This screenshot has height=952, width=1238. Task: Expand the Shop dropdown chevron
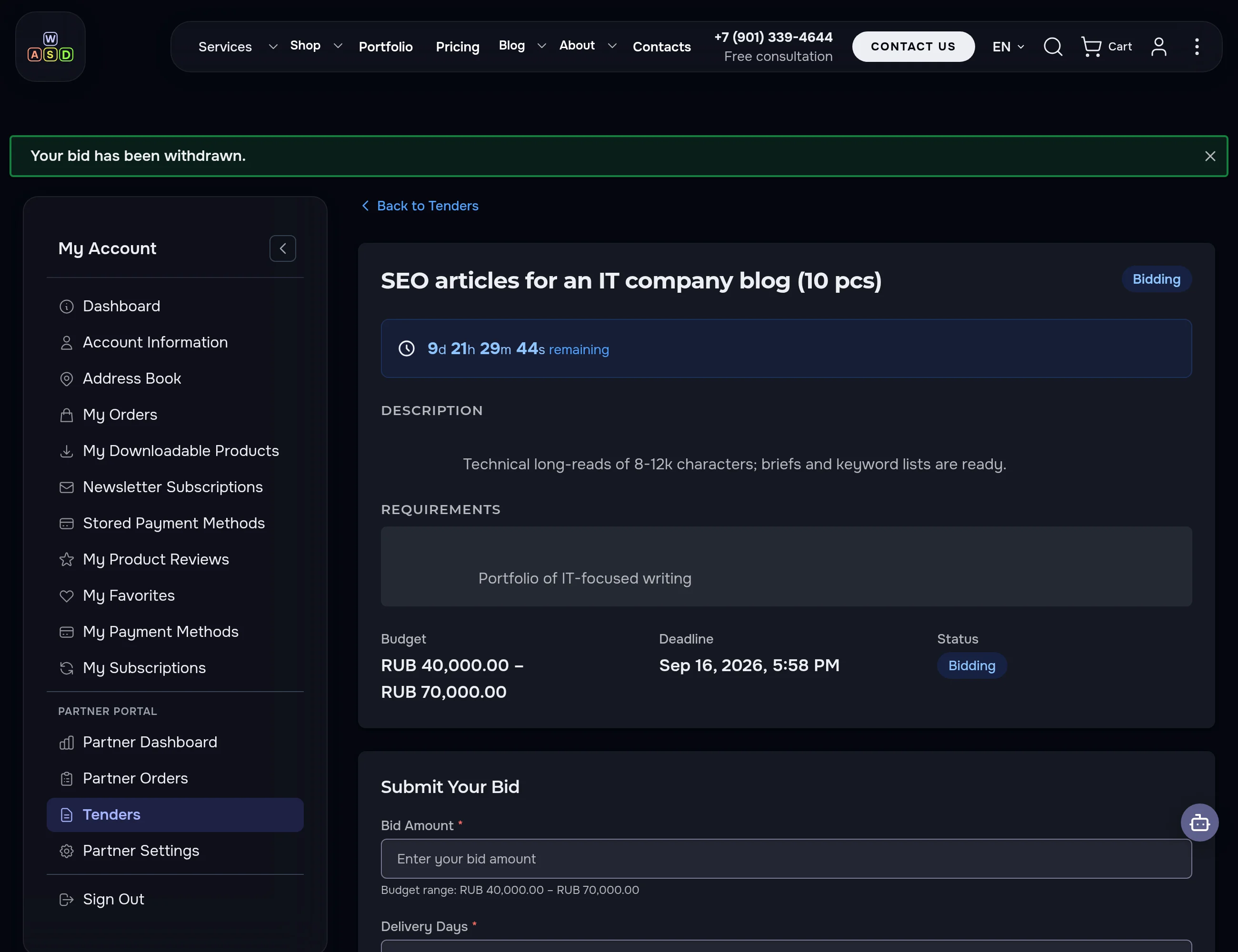tap(338, 45)
